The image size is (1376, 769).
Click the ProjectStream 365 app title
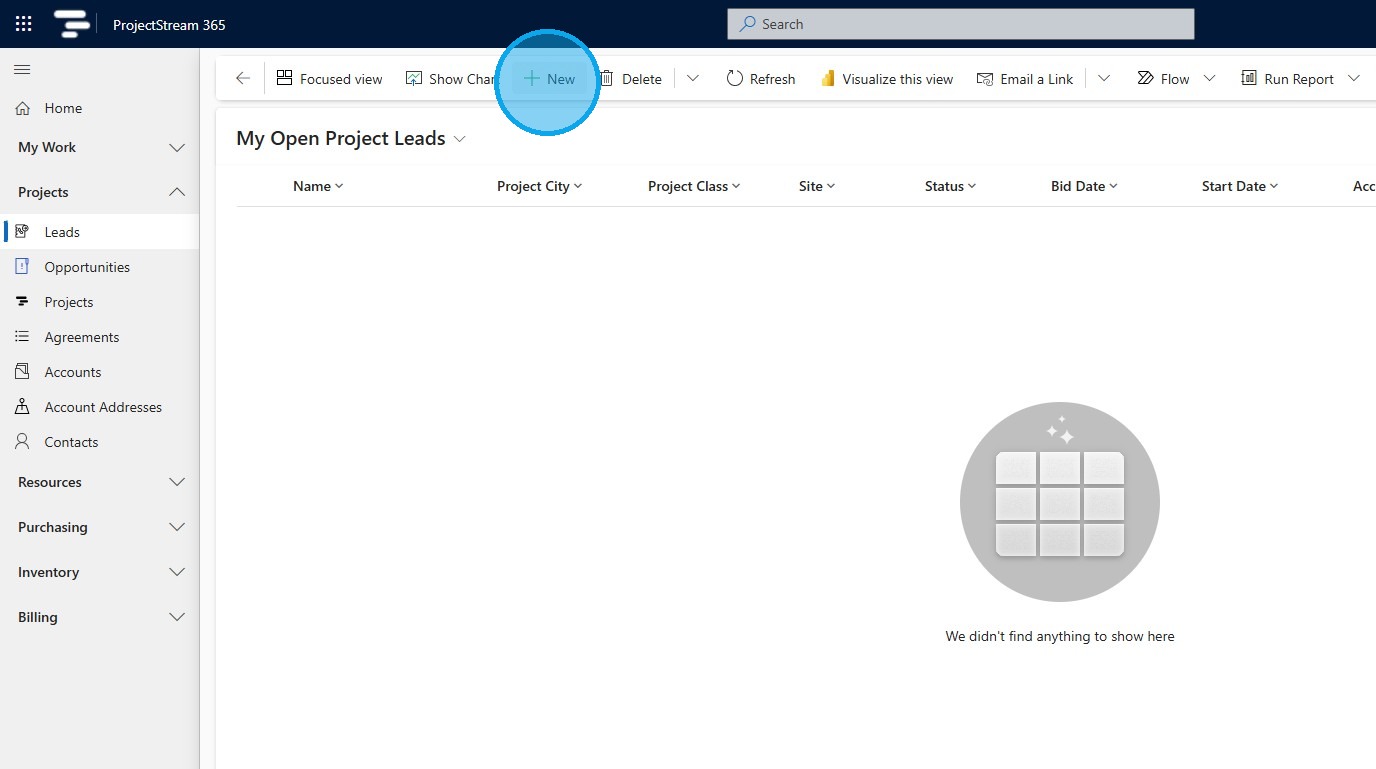coord(169,25)
